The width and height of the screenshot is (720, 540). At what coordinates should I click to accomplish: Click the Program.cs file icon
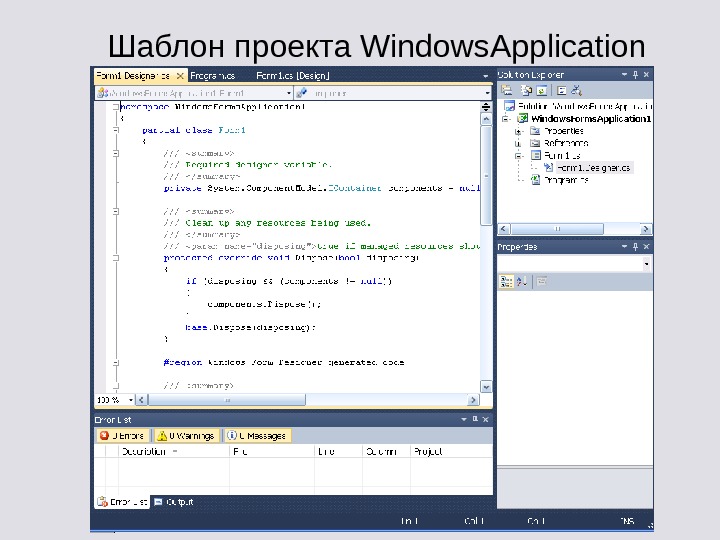click(x=535, y=180)
